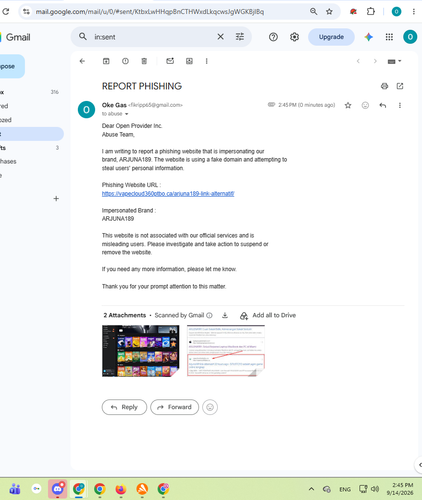Image resolution: width=422 pixels, height=500 pixels.
Task: Open input tools keyboard dropdown
Action: click(x=394, y=61)
